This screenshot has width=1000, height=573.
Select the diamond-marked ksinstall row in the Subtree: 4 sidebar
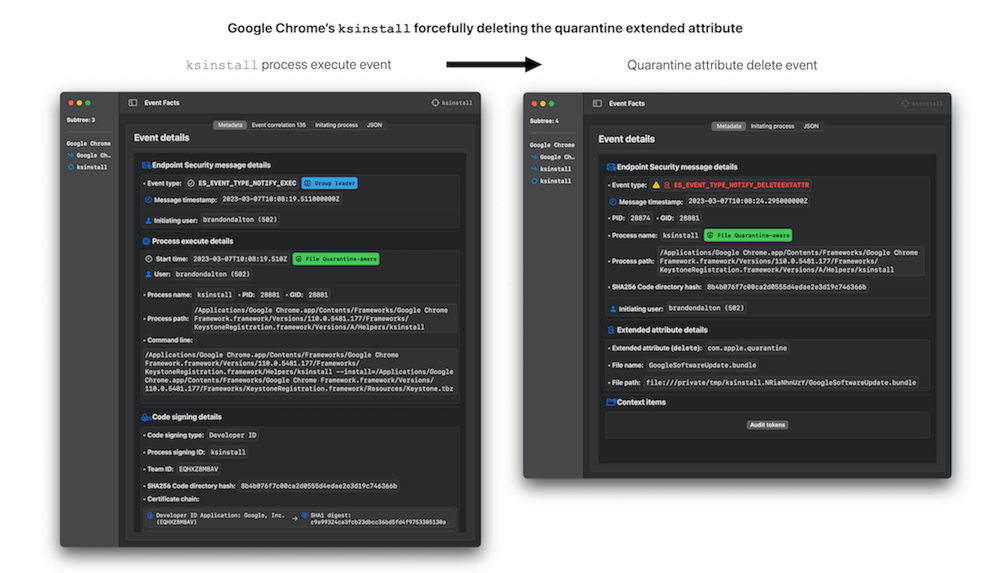551,181
